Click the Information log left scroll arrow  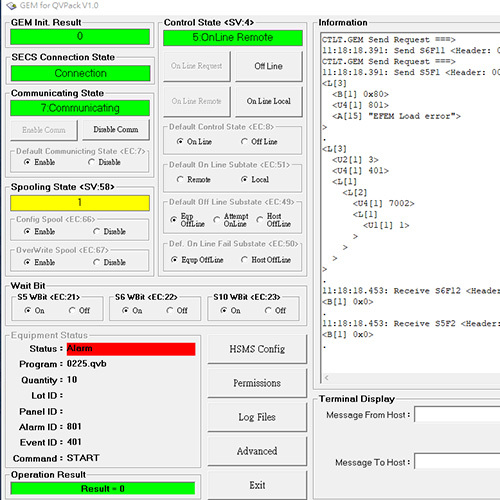(327, 378)
